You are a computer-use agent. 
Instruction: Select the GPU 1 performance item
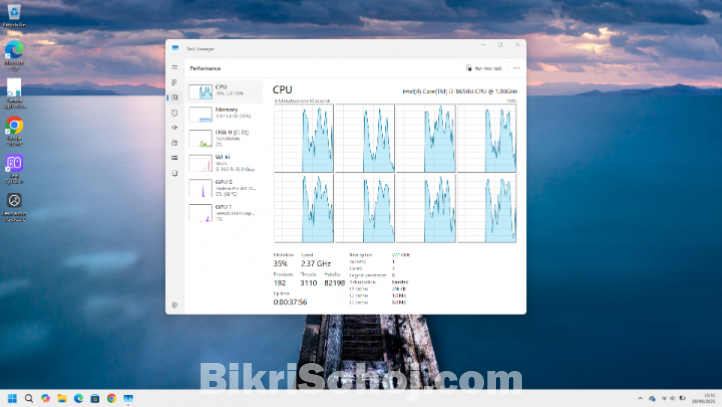pyautogui.click(x=225, y=212)
